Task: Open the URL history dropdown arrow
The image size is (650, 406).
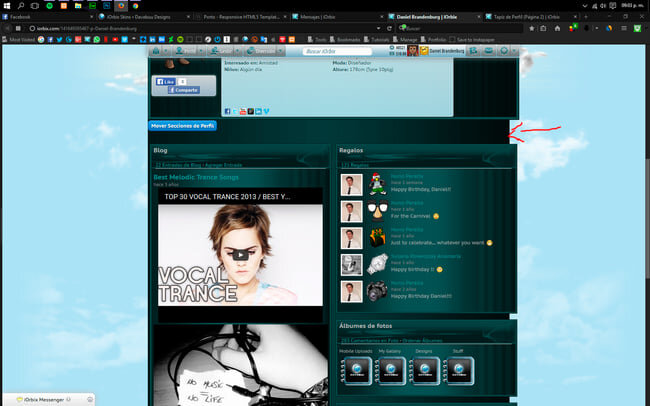Action: (378, 29)
